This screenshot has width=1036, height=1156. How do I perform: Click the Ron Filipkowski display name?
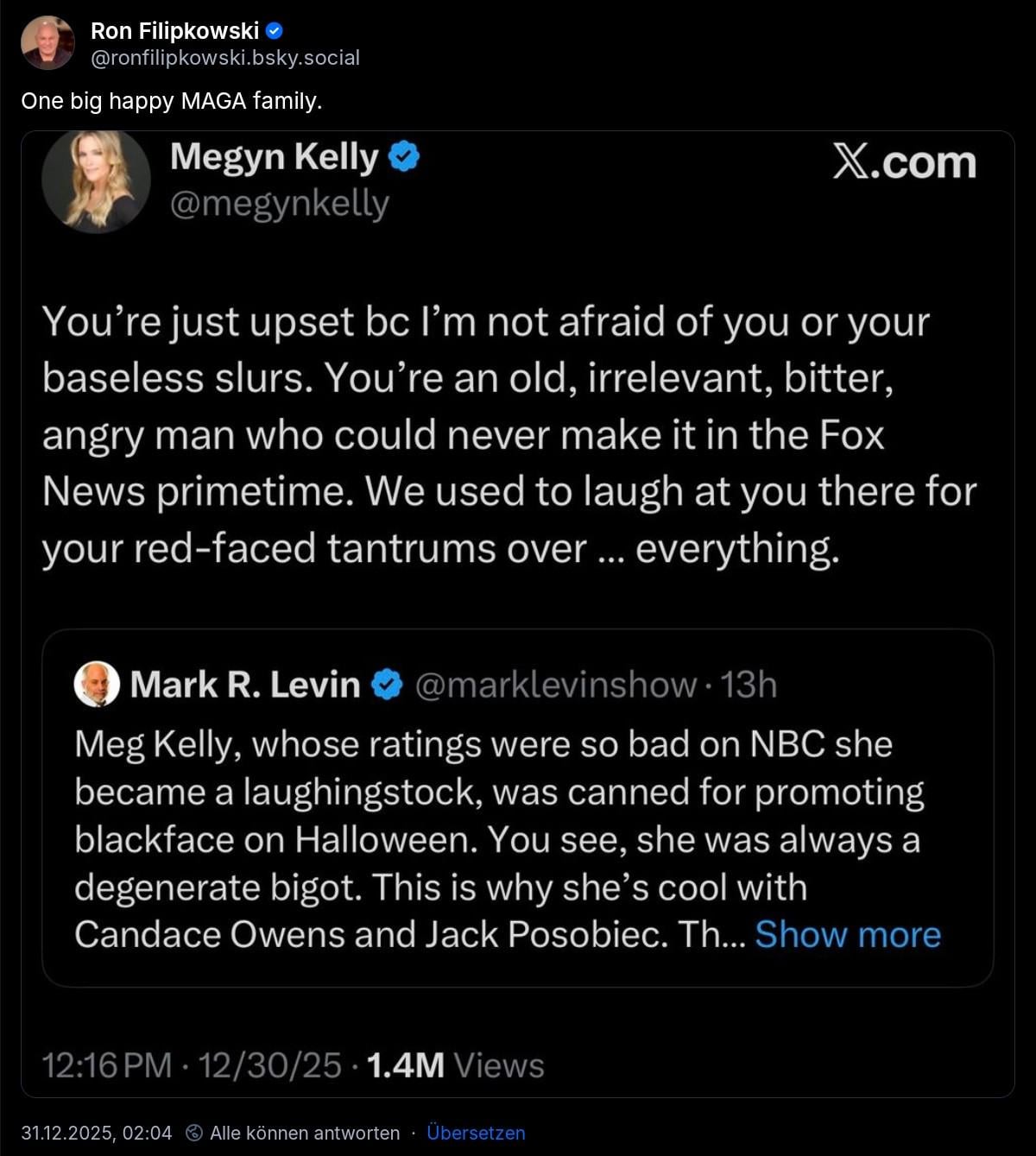tap(174, 31)
